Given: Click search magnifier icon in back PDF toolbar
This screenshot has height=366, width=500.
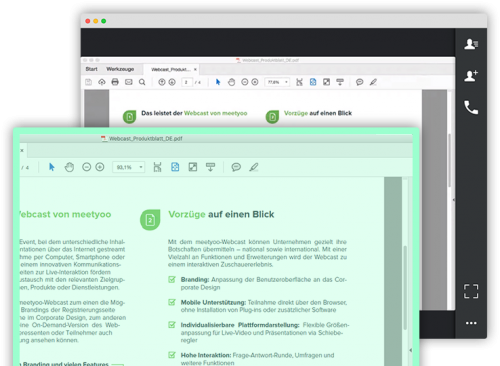Looking at the screenshot, I should (142, 82).
